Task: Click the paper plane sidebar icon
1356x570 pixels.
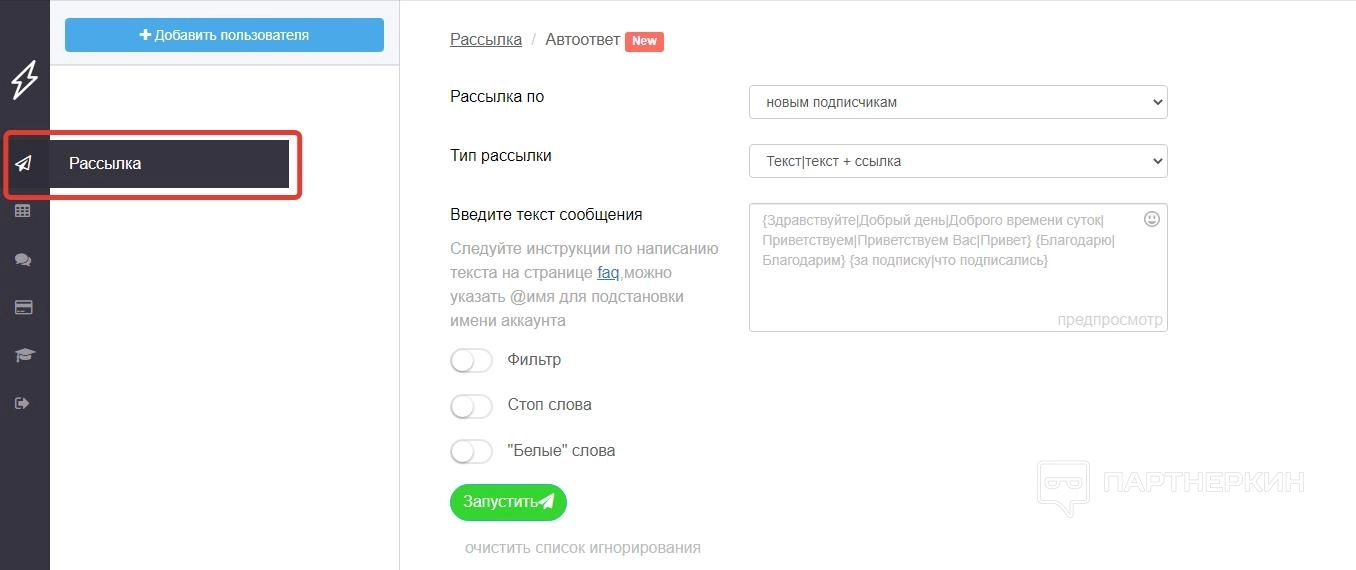Action: click(x=23, y=164)
